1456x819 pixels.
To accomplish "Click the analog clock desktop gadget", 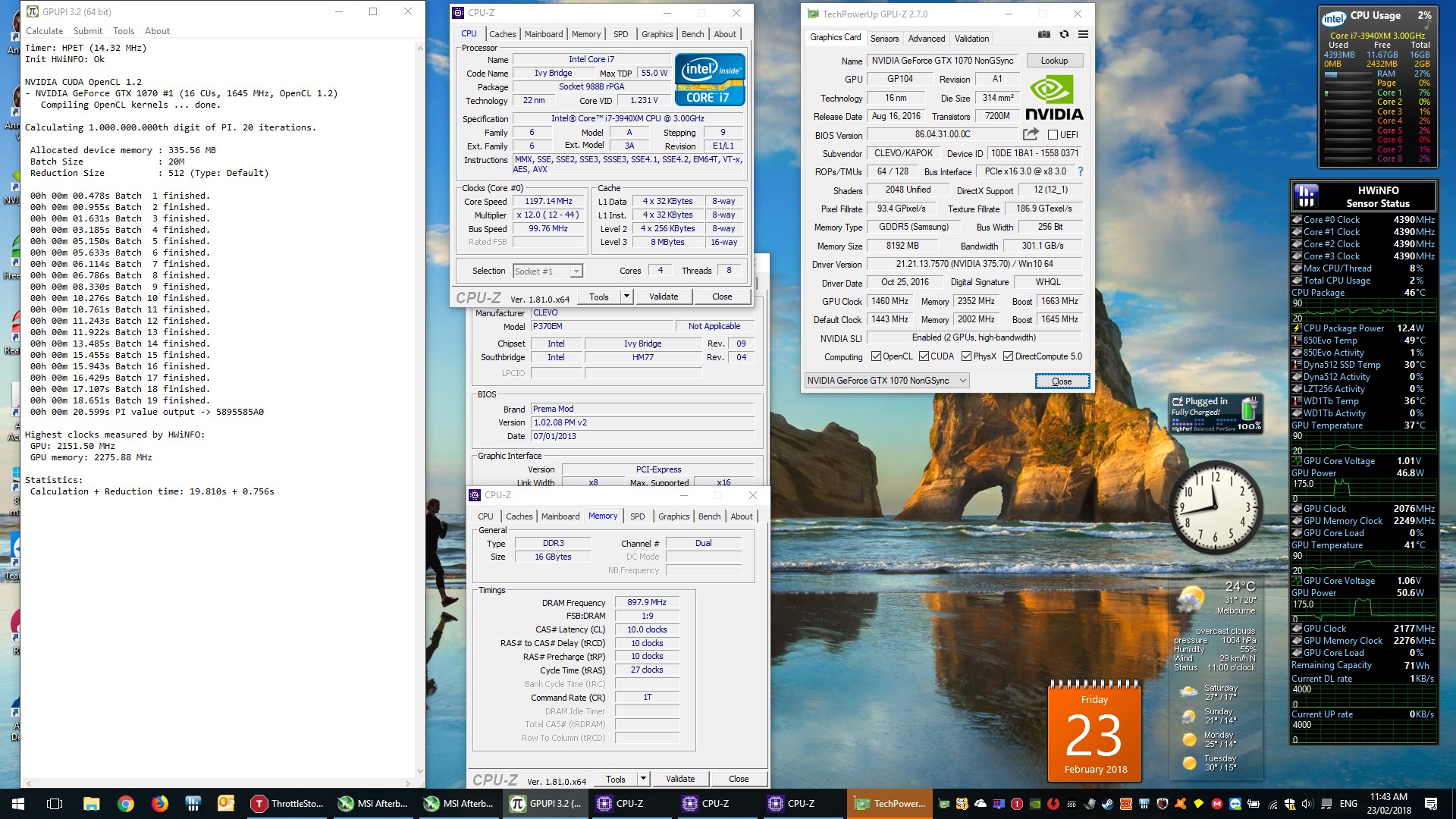I will click(x=1216, y=507).
